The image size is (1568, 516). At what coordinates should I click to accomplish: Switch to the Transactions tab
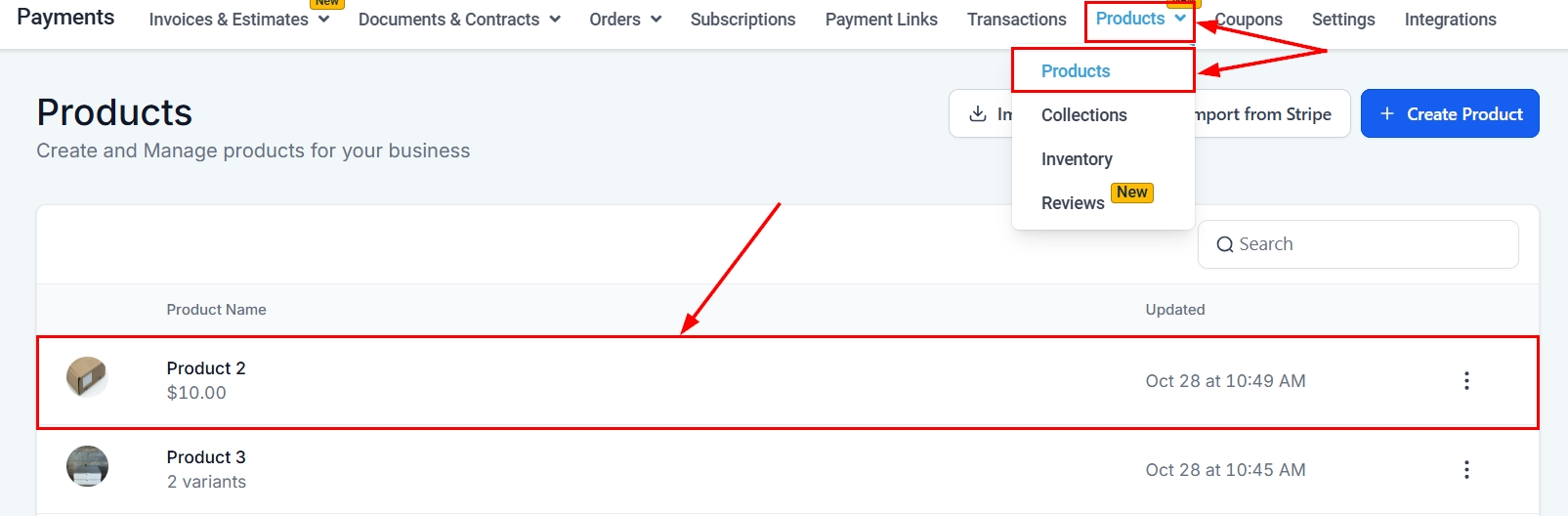[x=1016, y=20]
